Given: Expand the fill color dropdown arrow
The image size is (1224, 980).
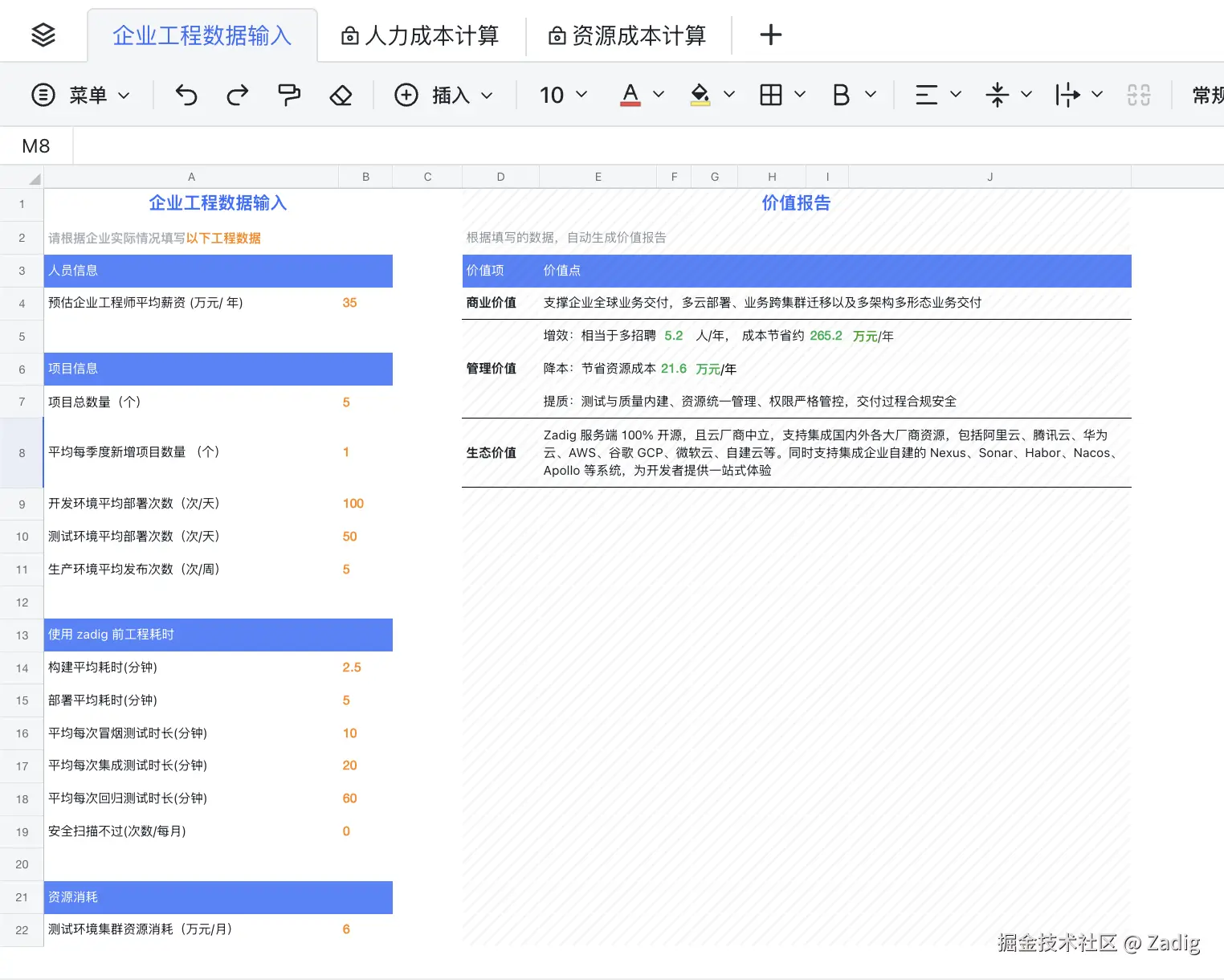Looking at the screenshot, I should [x=729, y=95].
